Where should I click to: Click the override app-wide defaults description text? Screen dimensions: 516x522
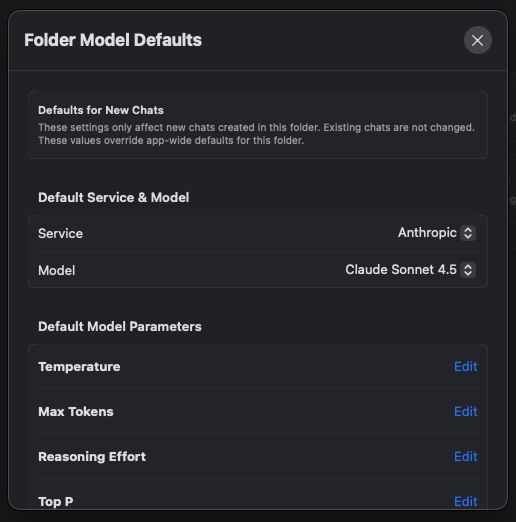coord(171,141)
